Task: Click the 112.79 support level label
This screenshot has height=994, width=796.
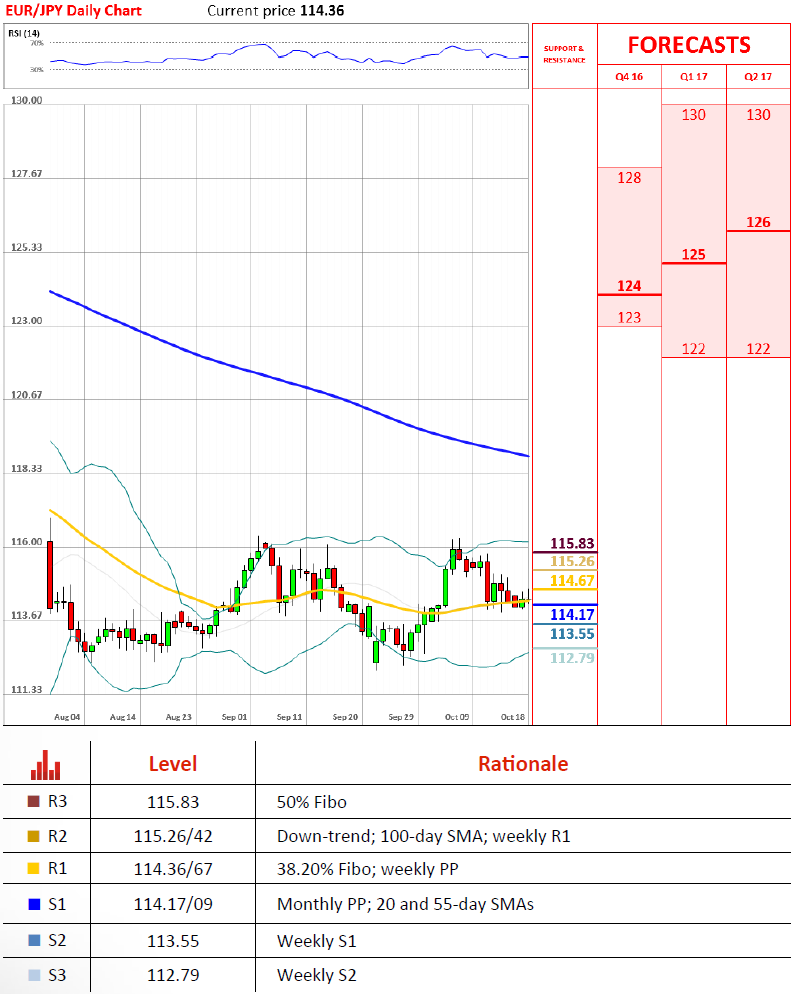Action: (x=572, y=658)
